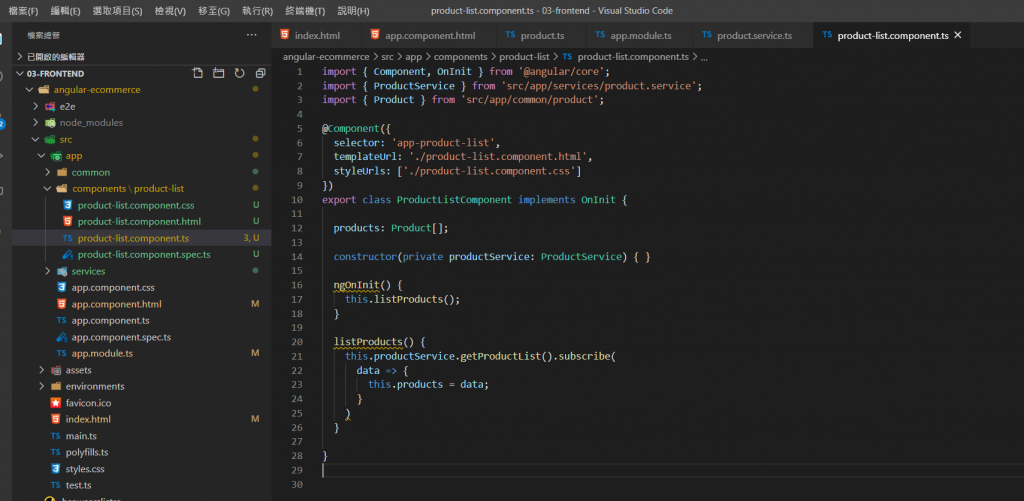Click the product-list breadcrumb segment

coord(524,57)
